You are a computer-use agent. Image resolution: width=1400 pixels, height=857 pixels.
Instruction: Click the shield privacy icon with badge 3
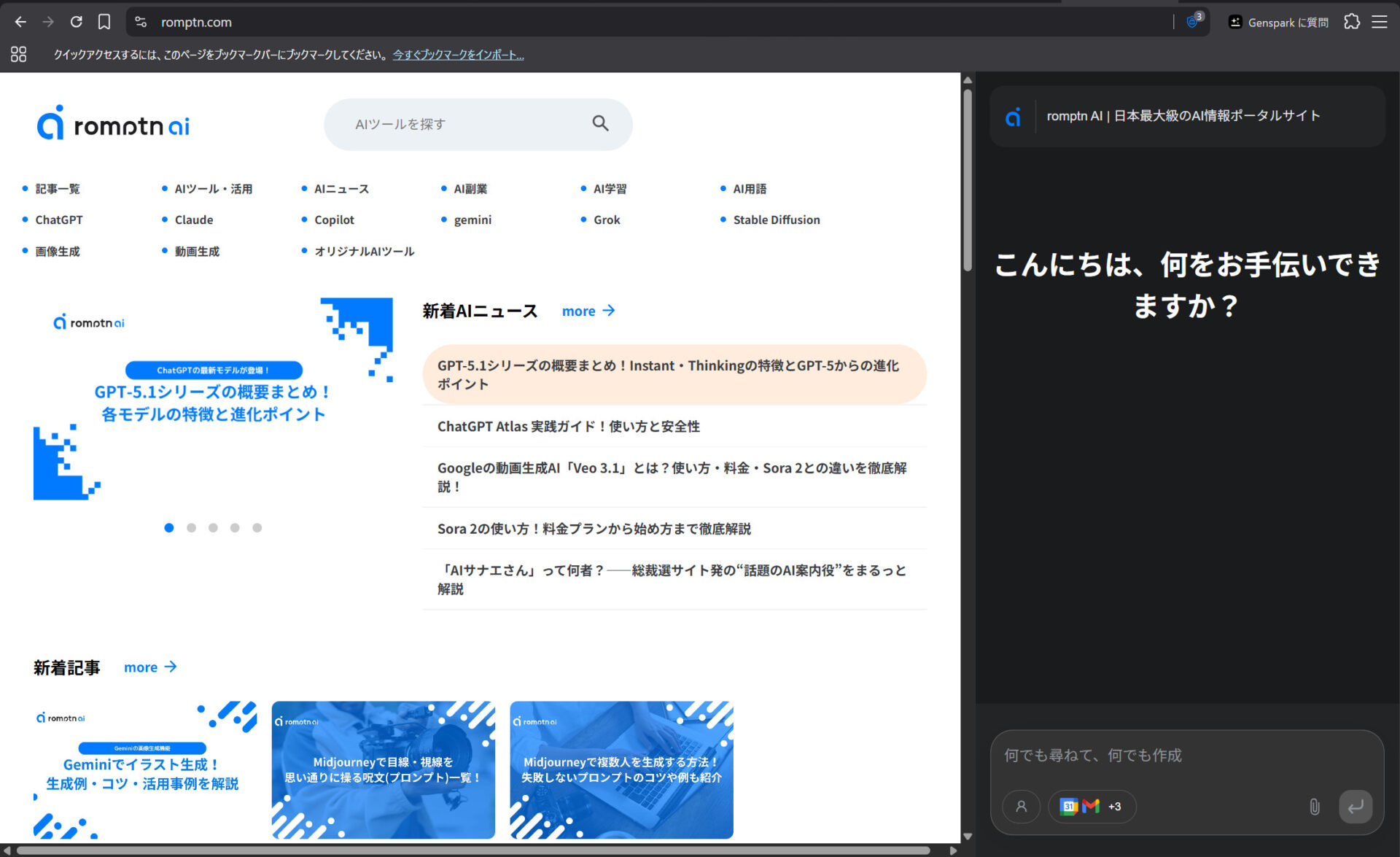1193,22
